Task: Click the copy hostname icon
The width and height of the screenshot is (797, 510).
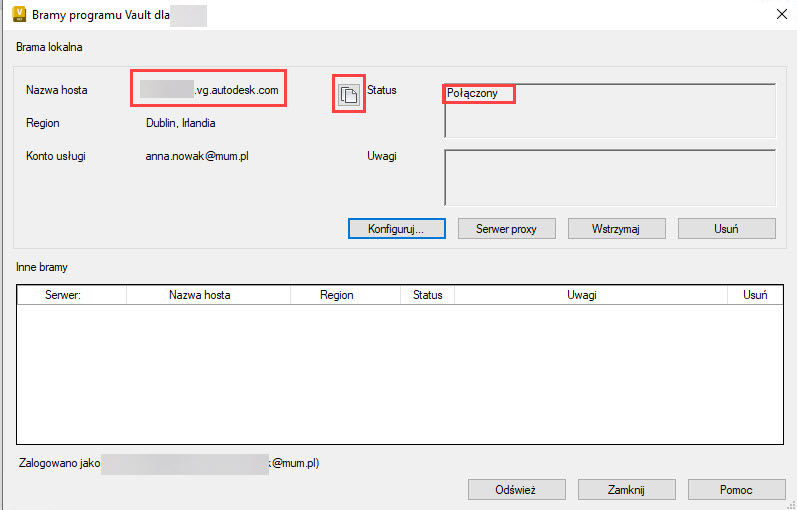Action: click(348, 95)
